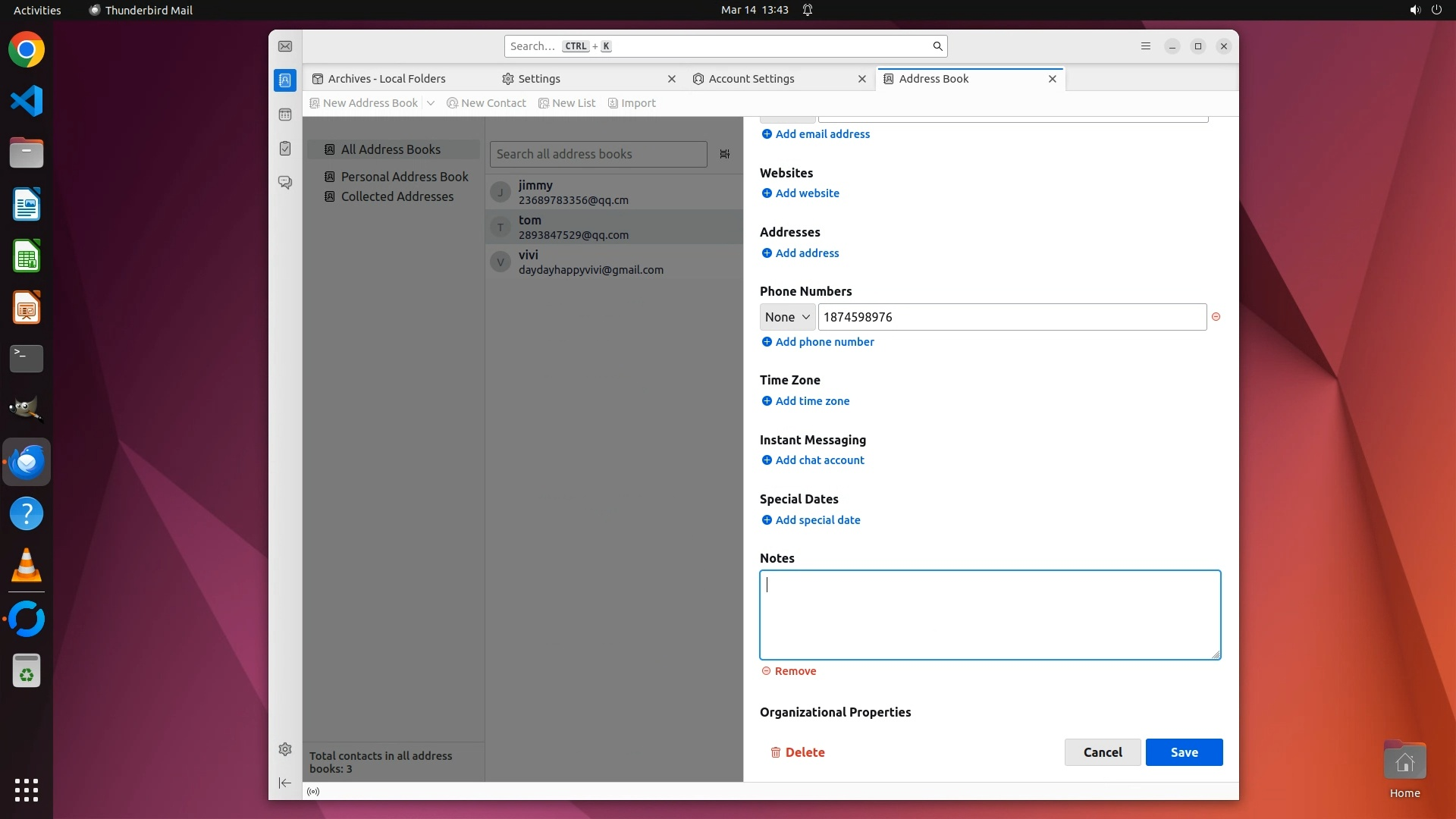Open the Chat space icon

[x=285, y=183]
